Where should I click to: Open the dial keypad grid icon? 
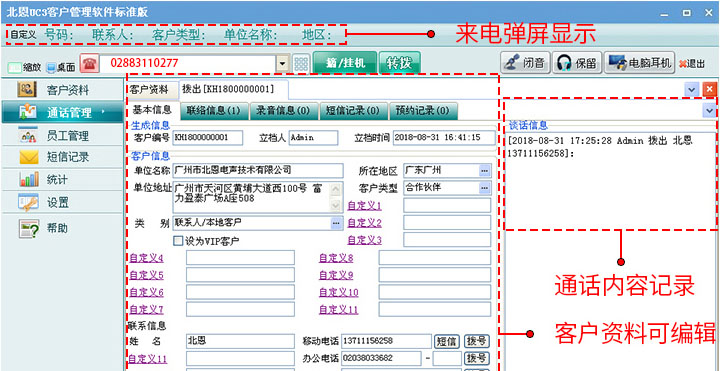tap(301, 64)
